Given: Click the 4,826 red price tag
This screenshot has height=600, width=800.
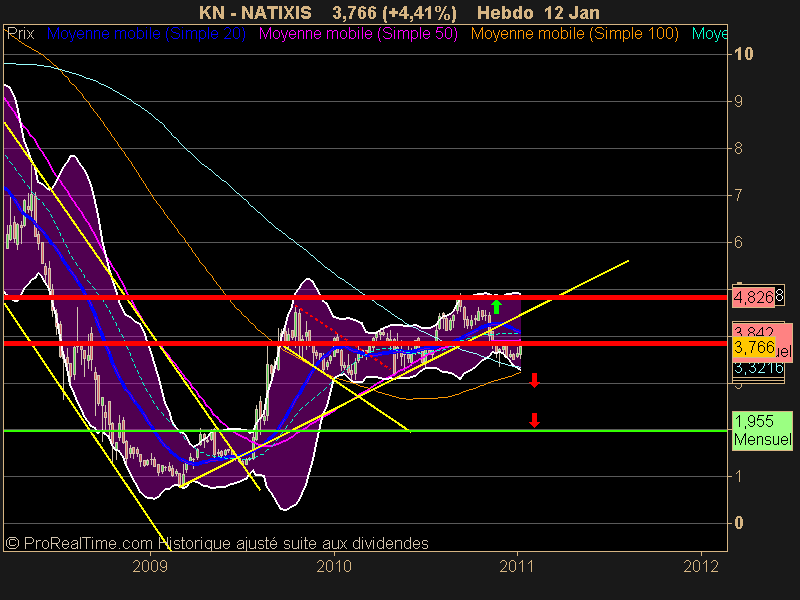Looking at the screenshot, I should coord(754,296).
